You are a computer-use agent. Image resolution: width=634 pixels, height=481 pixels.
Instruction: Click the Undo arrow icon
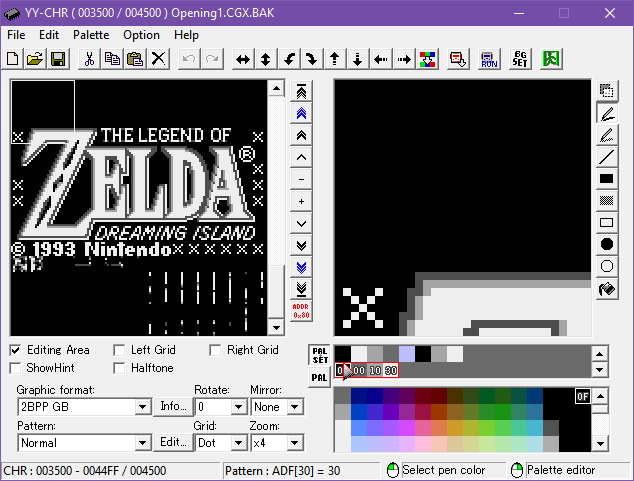189,59
